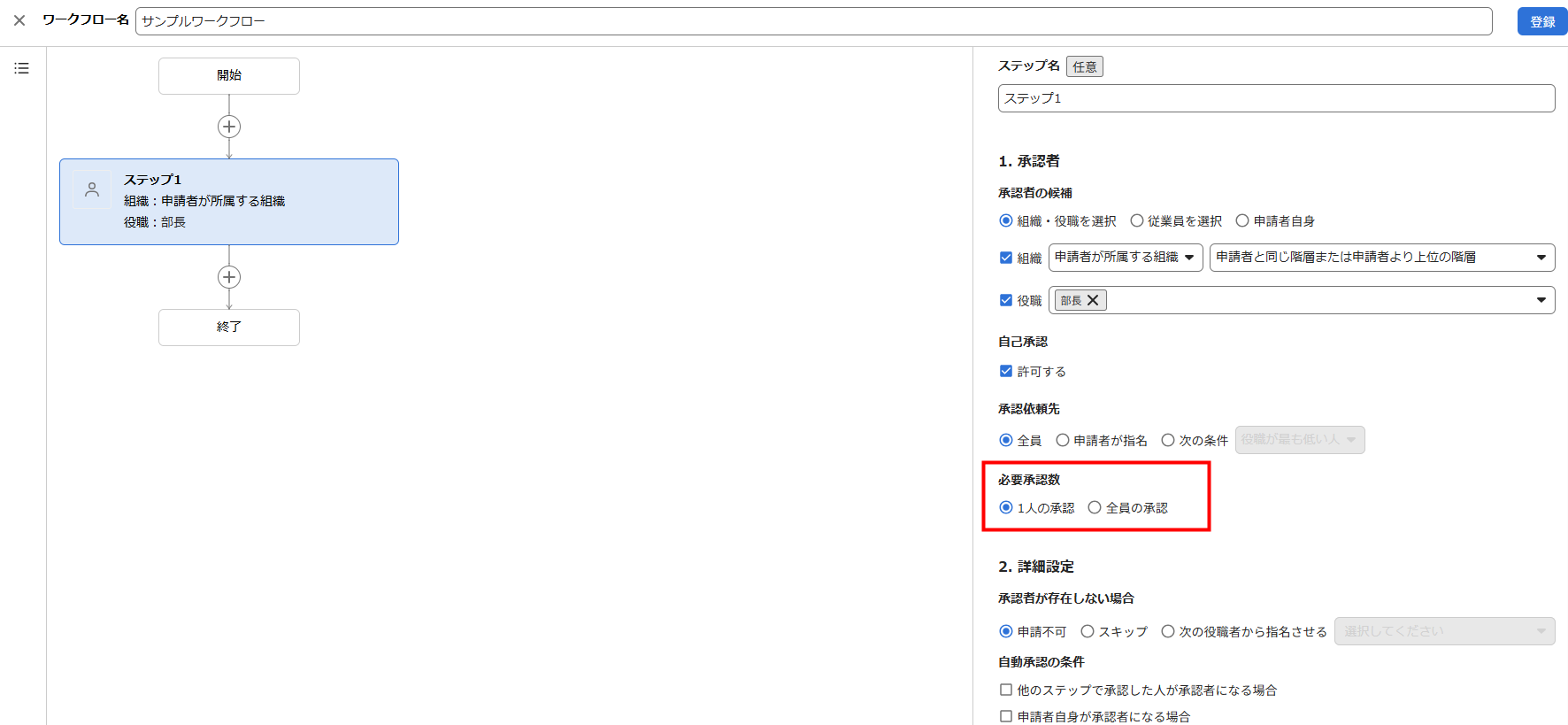Check 他のステップで承認した人が承認者になる場合
Viewport: 1568px width, 725px height.
(x=1006, y=690)
